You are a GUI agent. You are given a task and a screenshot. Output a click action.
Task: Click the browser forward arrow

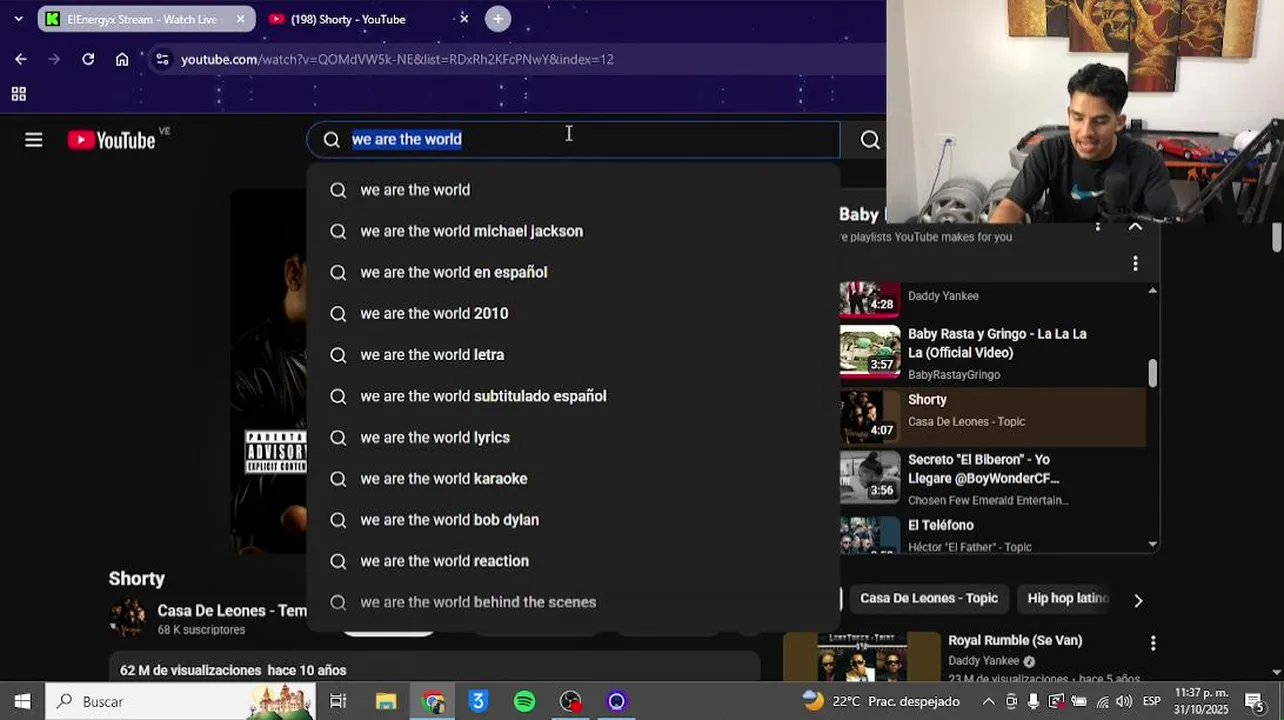pyautogui.click(x=54, y=59)
